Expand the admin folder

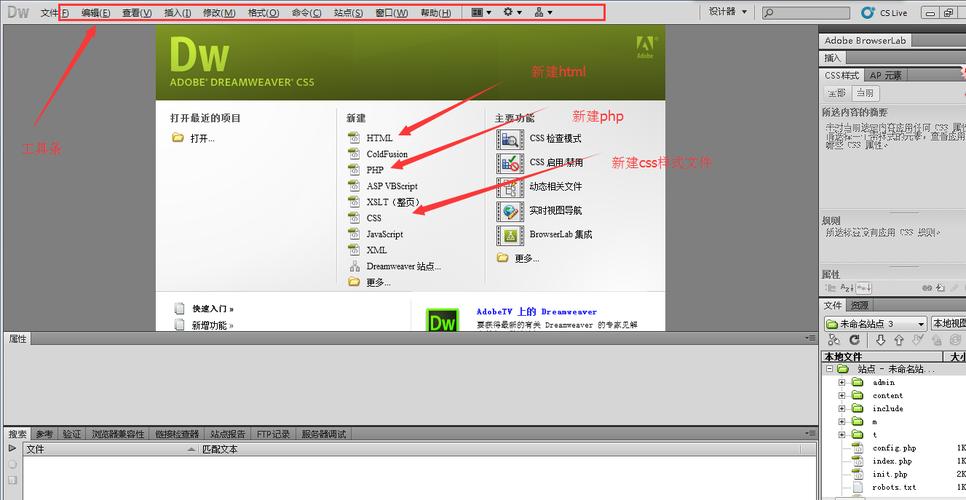click(x=842, y=382)
